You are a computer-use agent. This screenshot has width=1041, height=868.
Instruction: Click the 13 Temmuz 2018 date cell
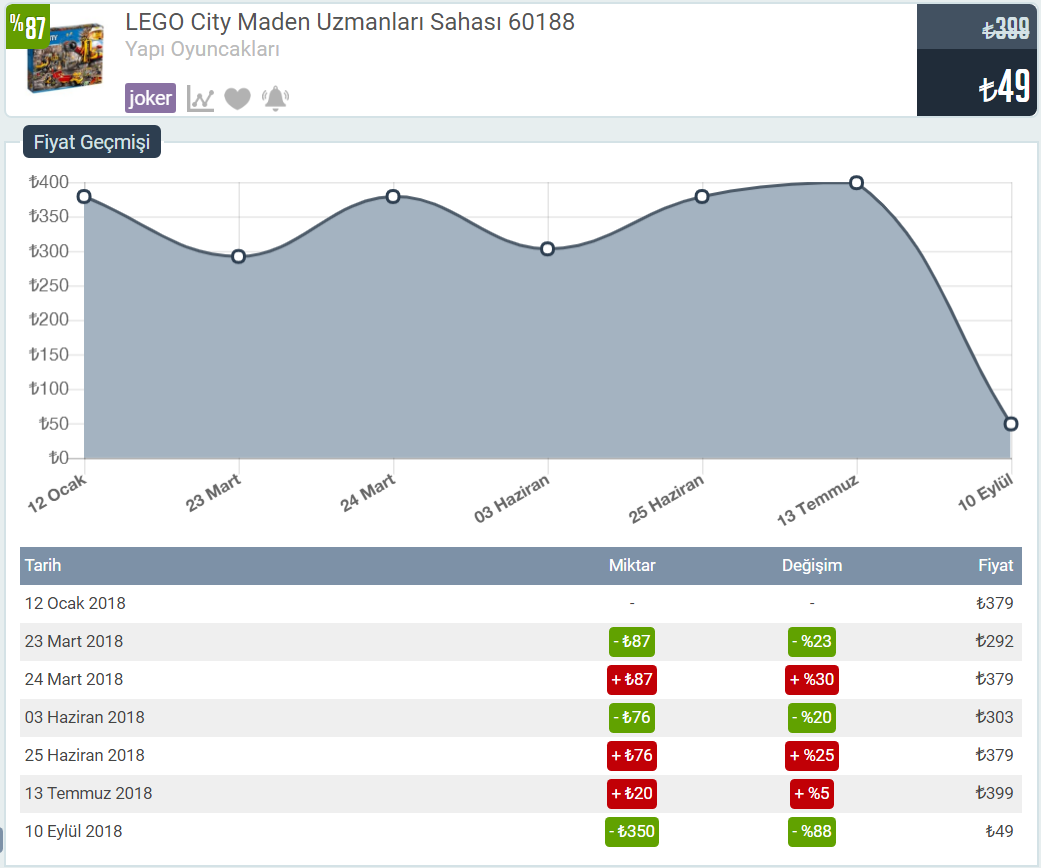point(88,793)
